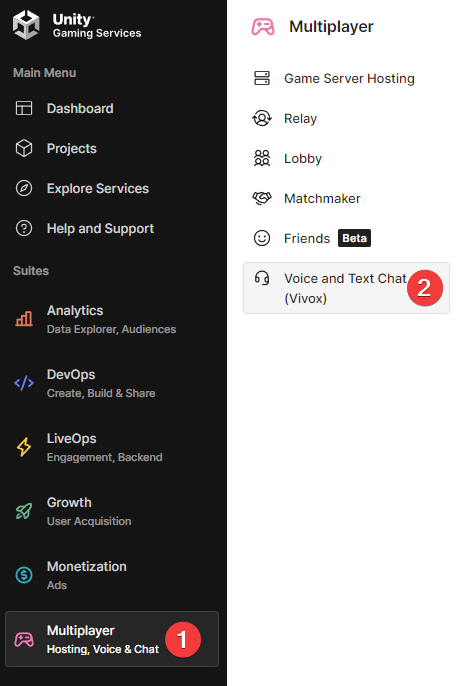Image resolution: width=461 pixels, height=686 pixels.
Task: Select the Monetization suite
Action: coord(112,574)
